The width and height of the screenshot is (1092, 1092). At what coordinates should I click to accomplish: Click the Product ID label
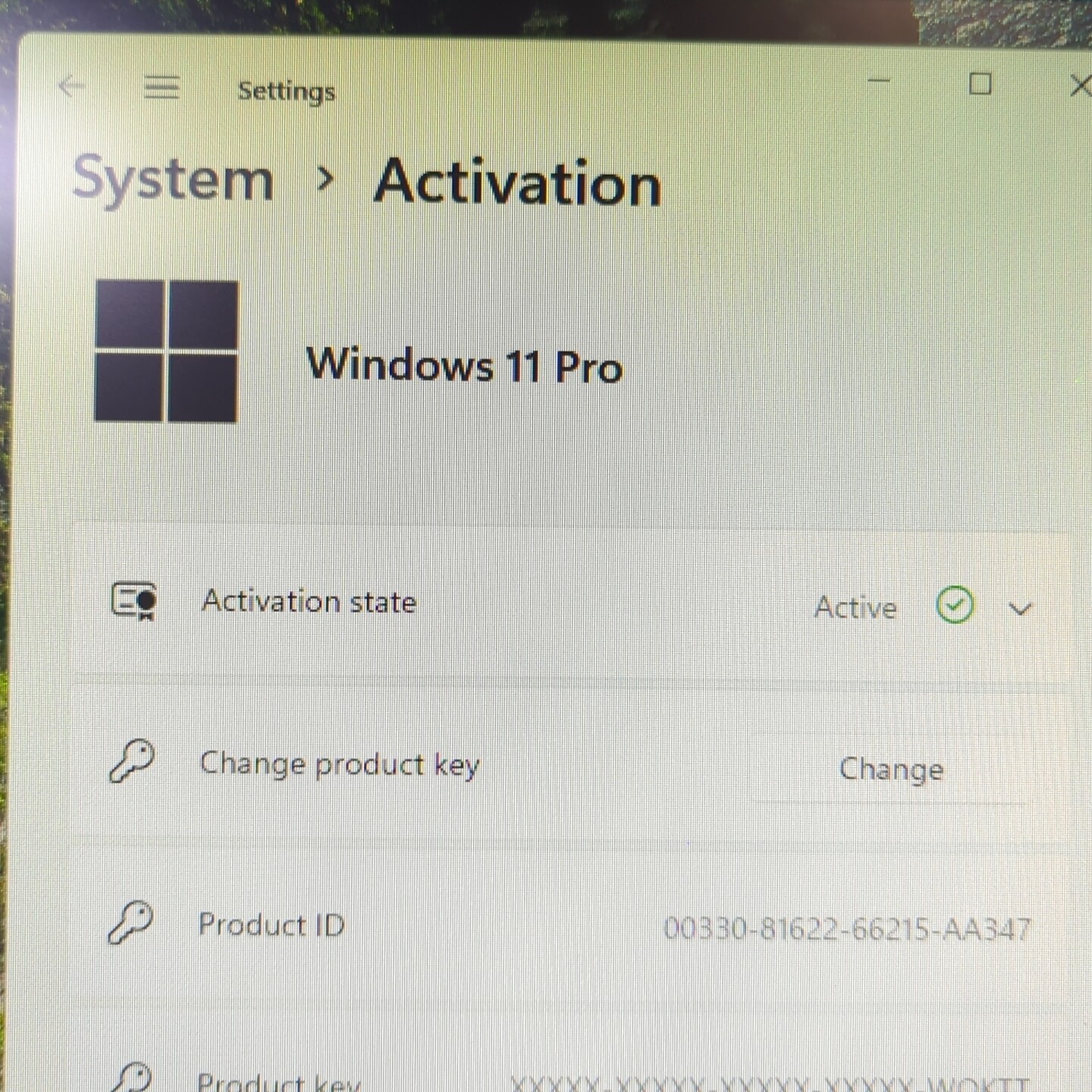[271, 924]
